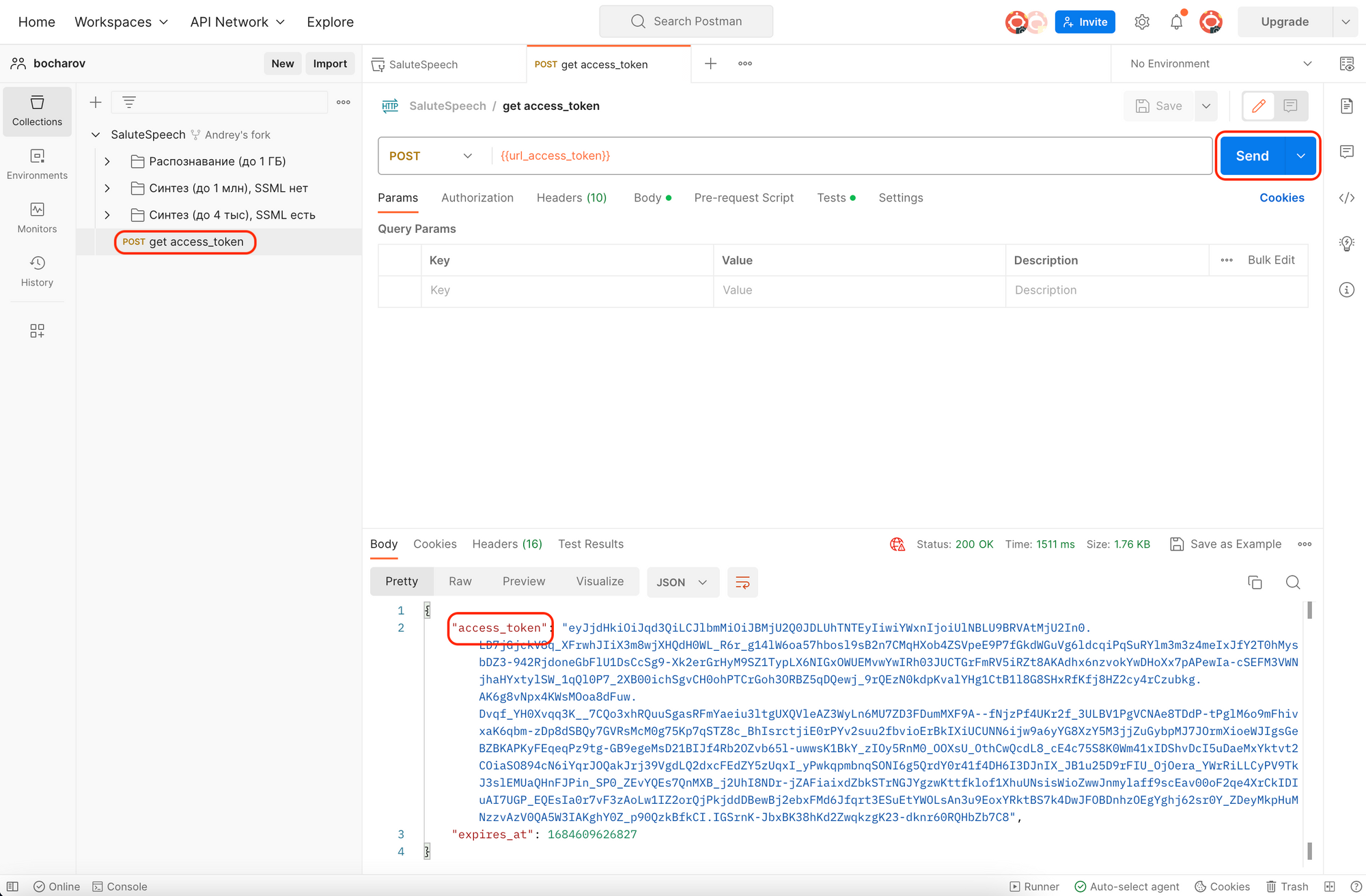The image size is (1366, 896).
Task: Switch to Authorization tab
Action: point(477,198)
